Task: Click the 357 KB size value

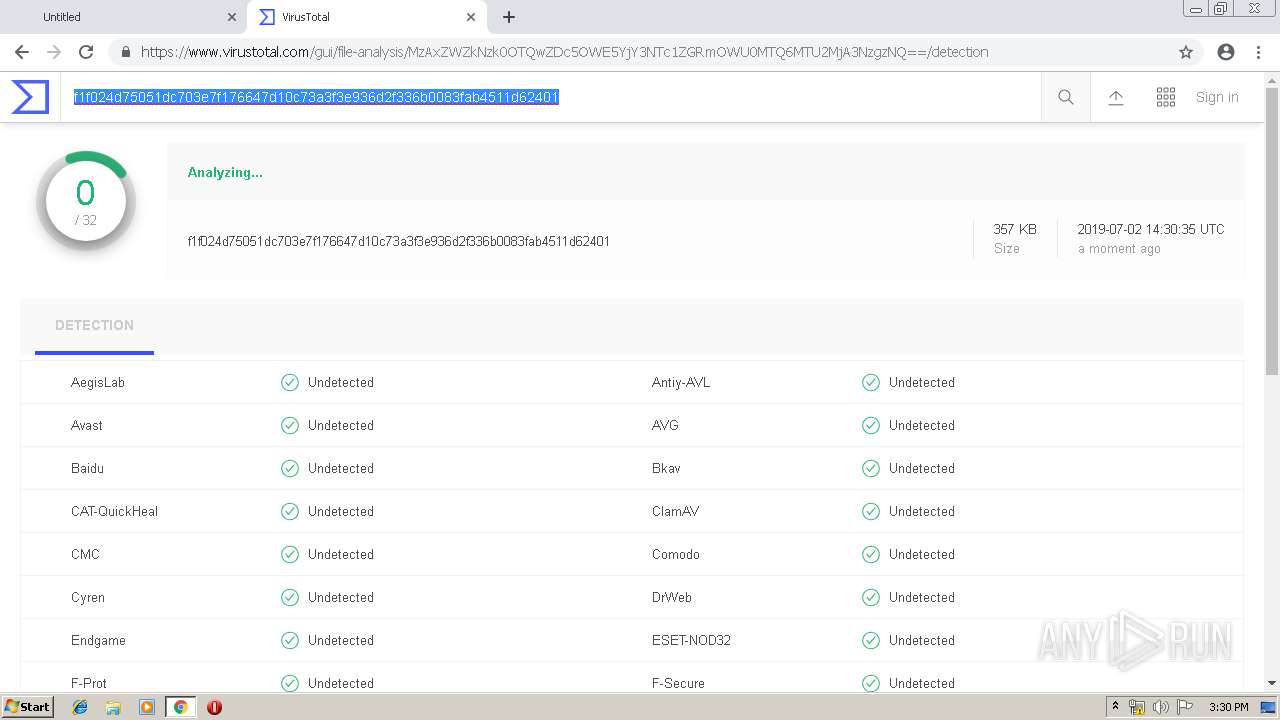Action: click(1015, 229)
